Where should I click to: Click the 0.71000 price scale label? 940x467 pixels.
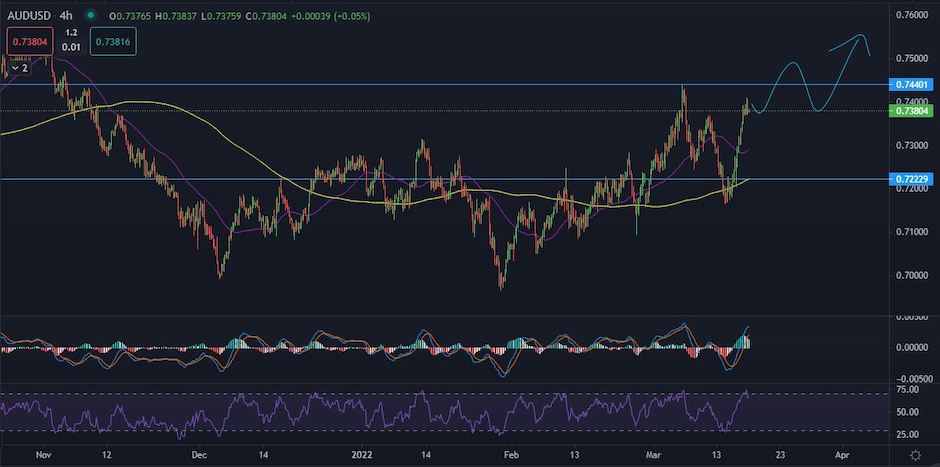click(912, 232)
